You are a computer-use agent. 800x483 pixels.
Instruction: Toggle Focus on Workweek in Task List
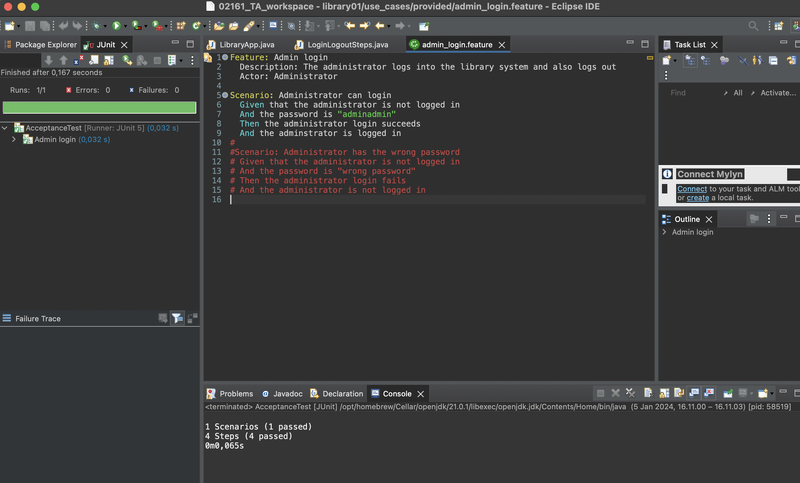724,60
